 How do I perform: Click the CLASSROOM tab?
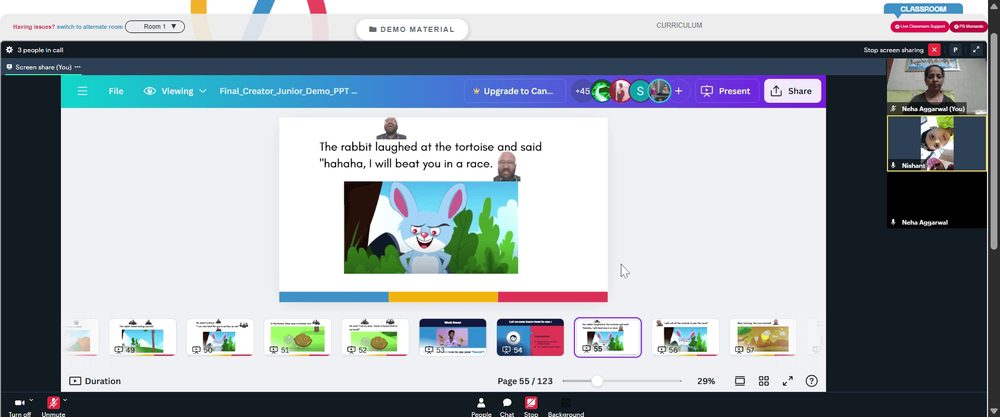[923, 9]
